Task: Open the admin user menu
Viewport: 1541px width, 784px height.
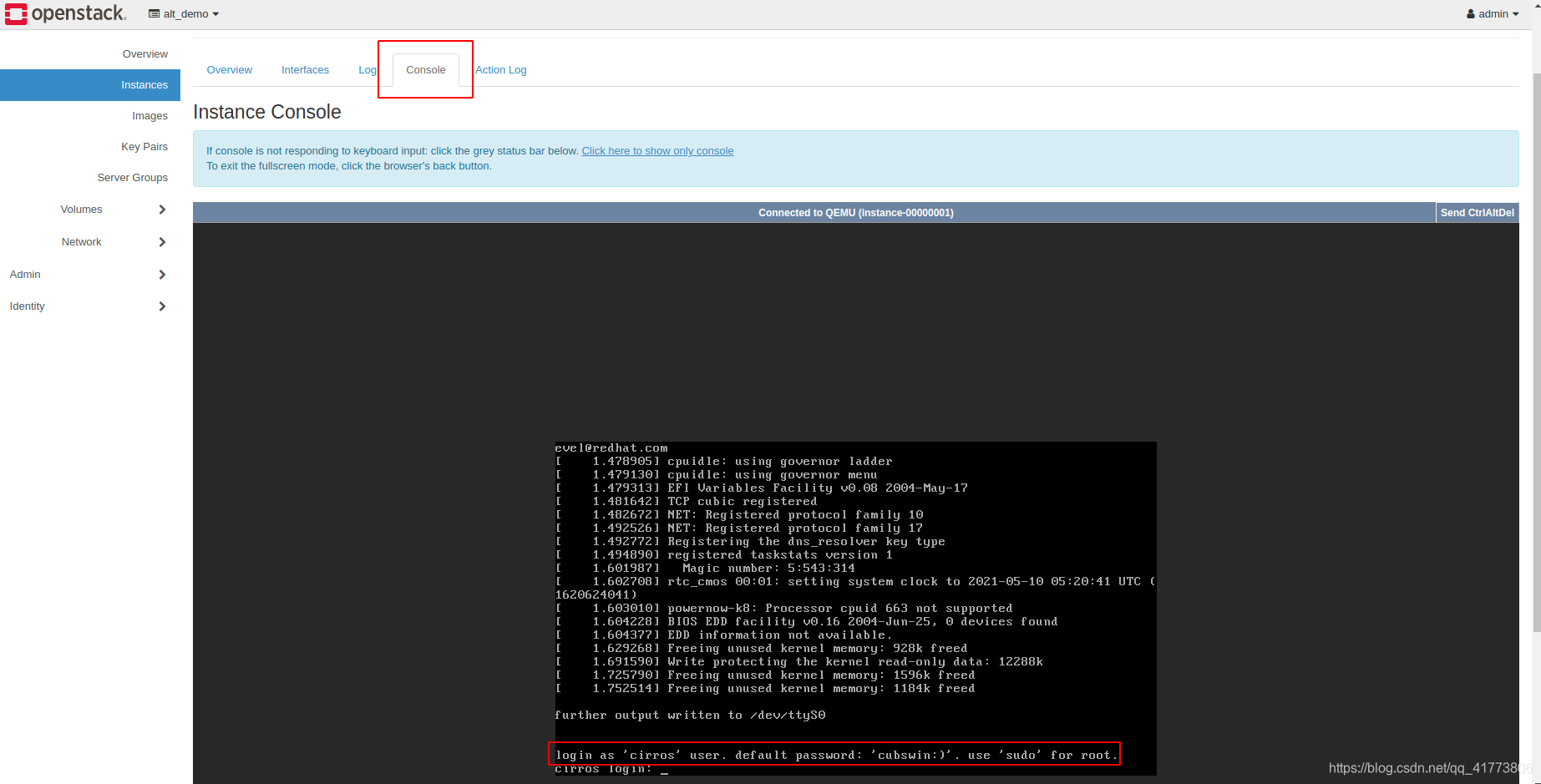Action: click(1493, 14)
